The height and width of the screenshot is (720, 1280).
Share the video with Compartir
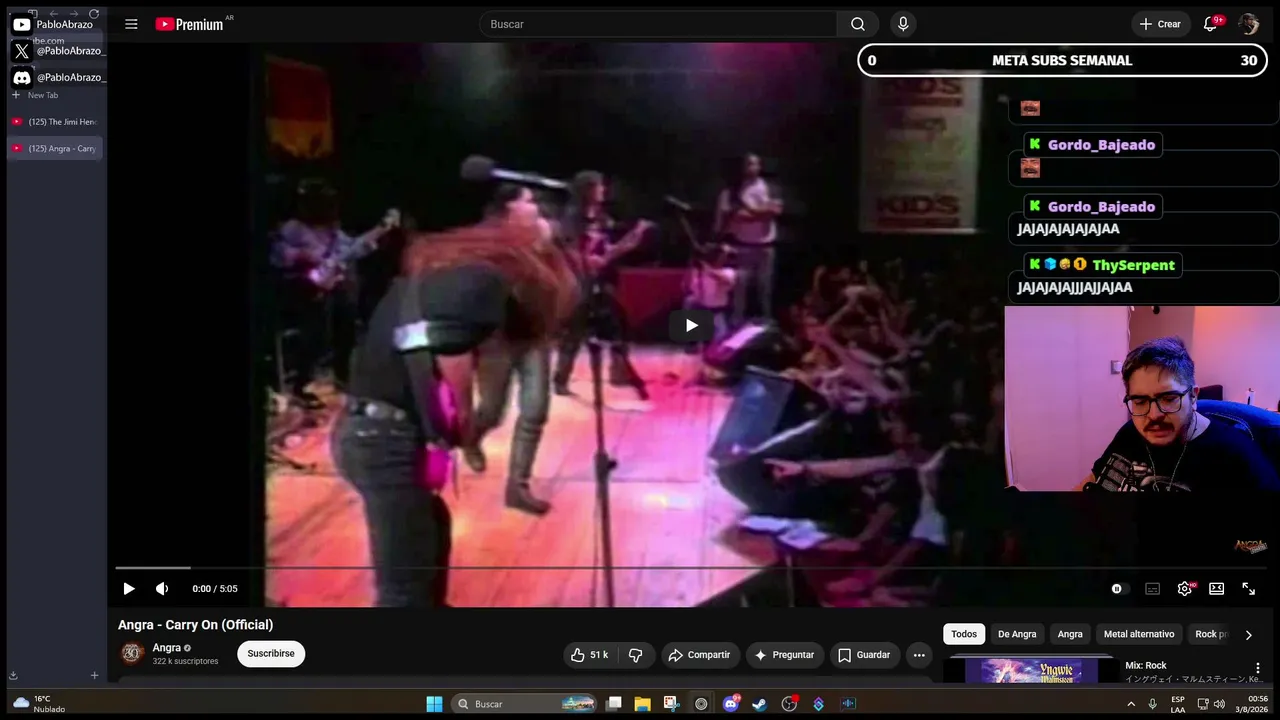coord(700,655)
